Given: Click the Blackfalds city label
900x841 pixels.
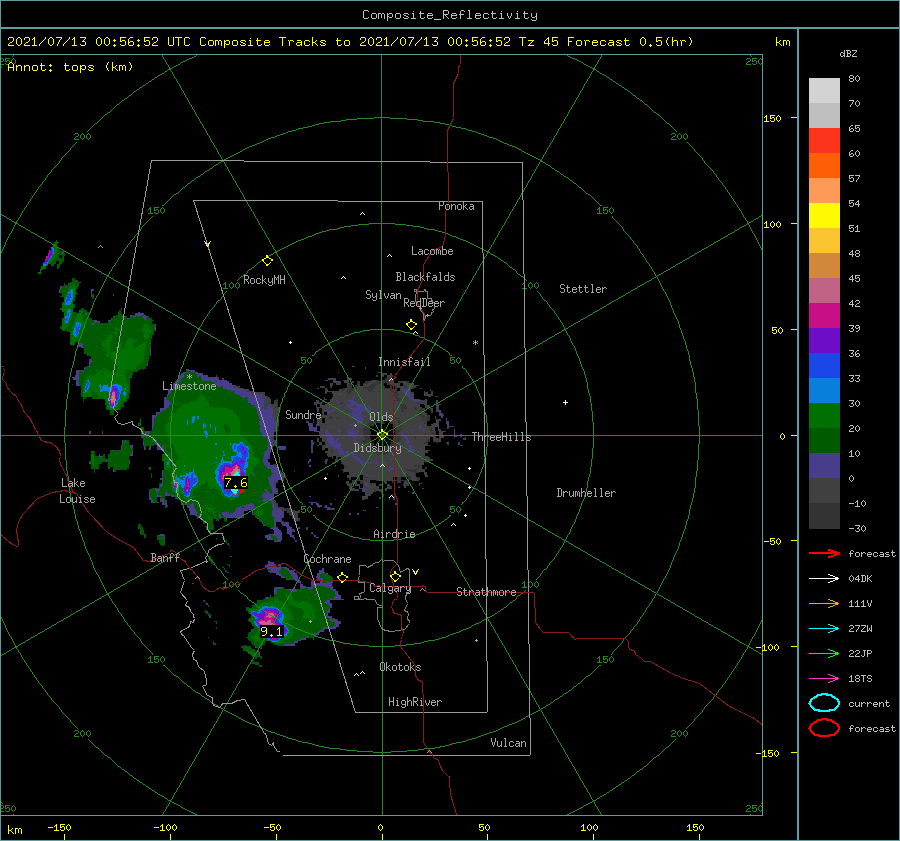Looking at the screenshot, I should [x=425, y=277].
